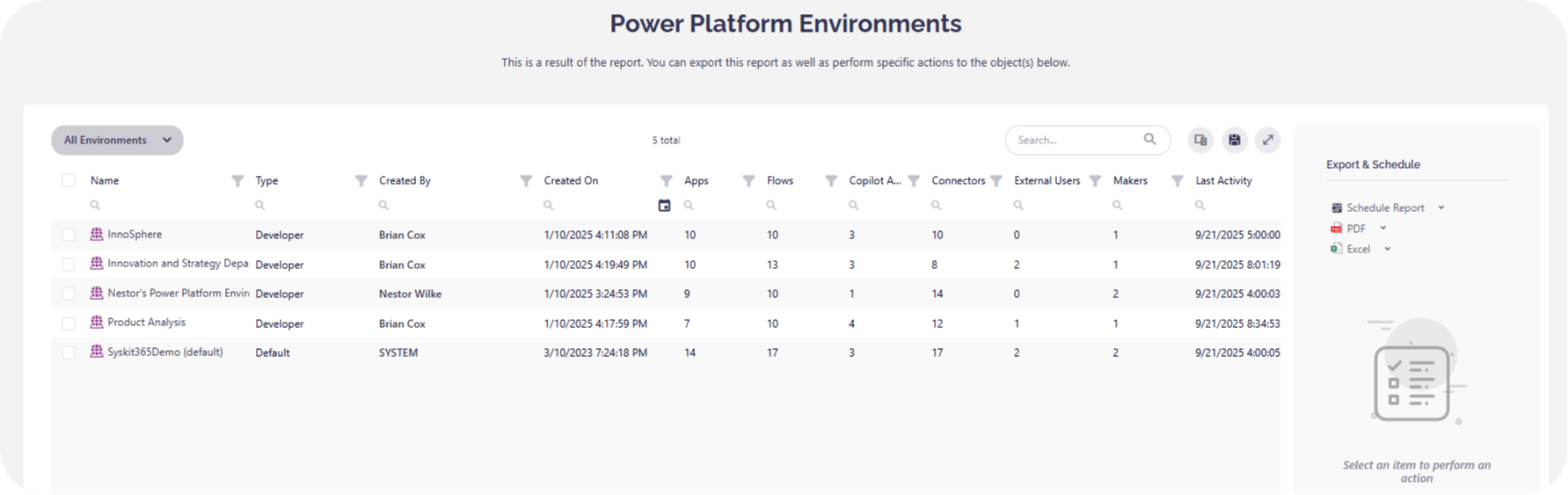Sort by the Created On column header
The width and height of the screenshot is (1568, 495).
(x=571, y=180)
